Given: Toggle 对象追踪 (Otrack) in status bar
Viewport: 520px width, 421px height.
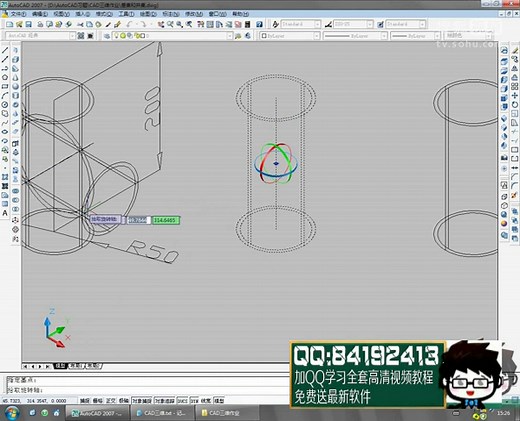Looking at the screenshot, I should pos(165,401).
